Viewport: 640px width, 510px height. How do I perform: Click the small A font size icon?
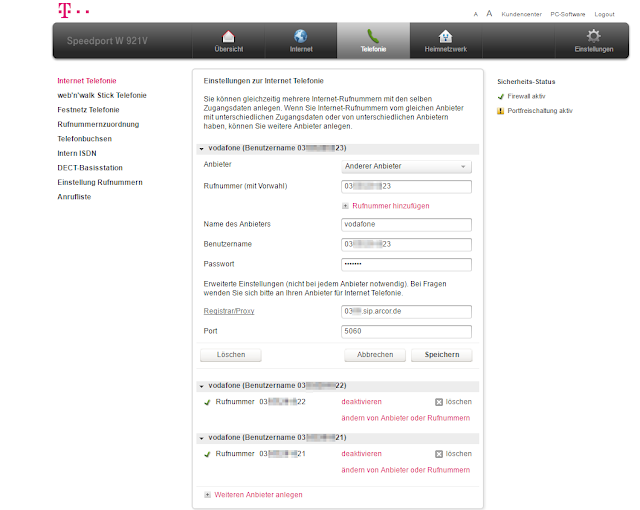click(x=476, y=14)
